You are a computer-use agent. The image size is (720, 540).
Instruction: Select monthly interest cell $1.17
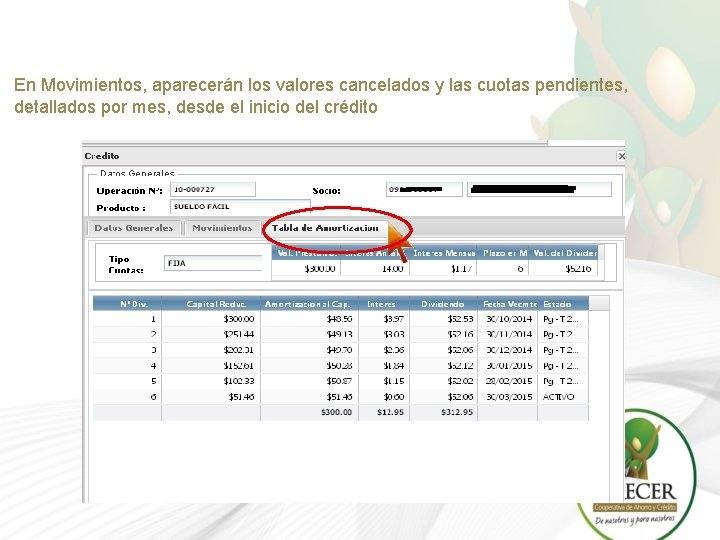[x=443, y=268]
